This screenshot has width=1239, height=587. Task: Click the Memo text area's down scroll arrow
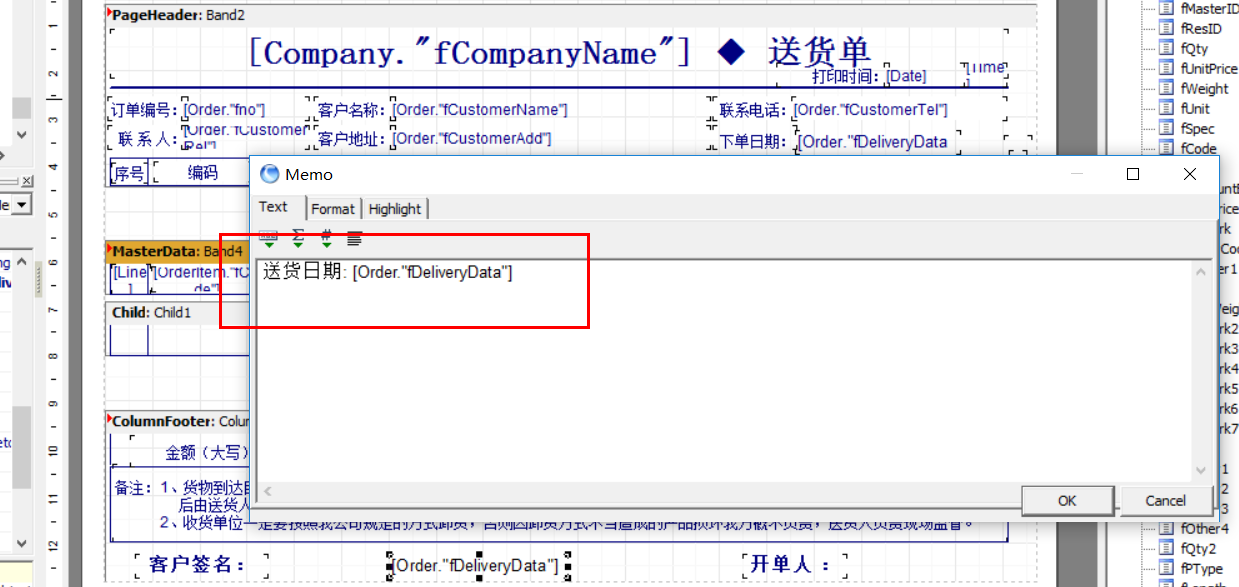[x=1202, y=471]
